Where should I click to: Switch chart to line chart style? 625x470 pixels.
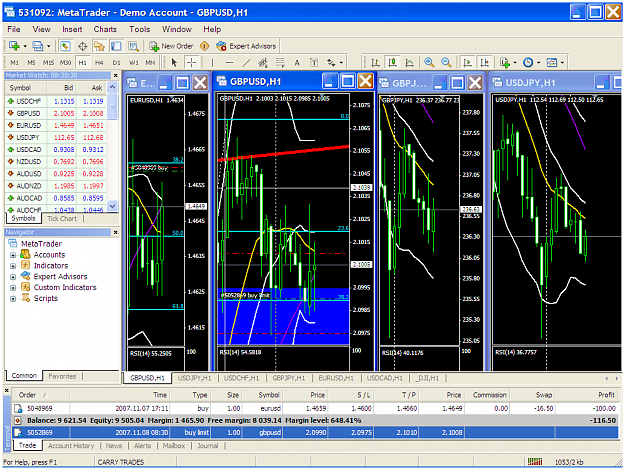click(x=409, y=62)
